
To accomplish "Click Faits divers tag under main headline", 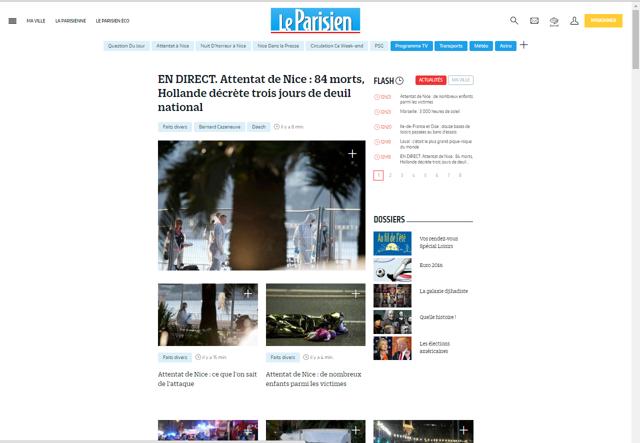I will click(x=175, y=127).
